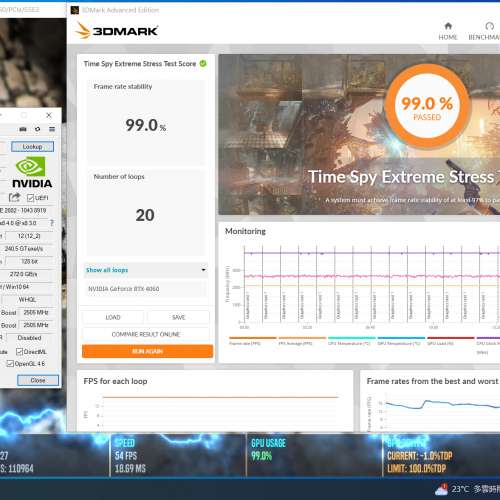Click the 54 FPS speed overlay readout
The height and width of the screenshot is (500, 500).
coord(126,456)
